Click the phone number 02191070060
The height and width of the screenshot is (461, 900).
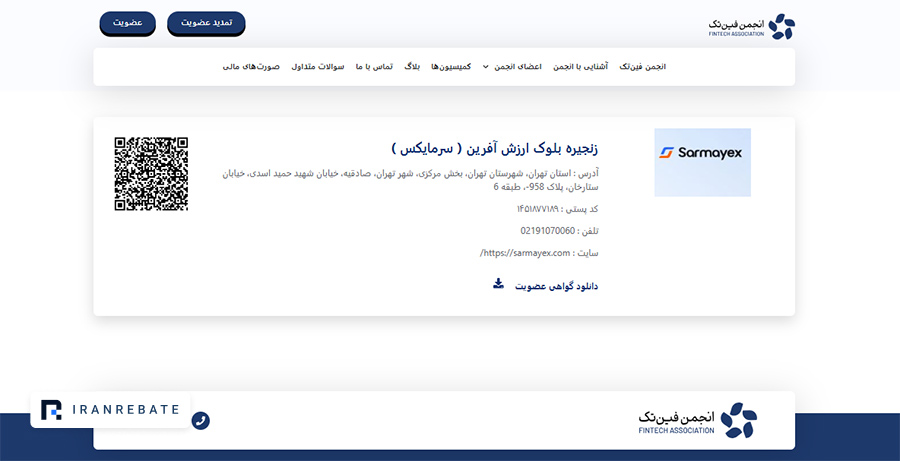click(548, 231)
